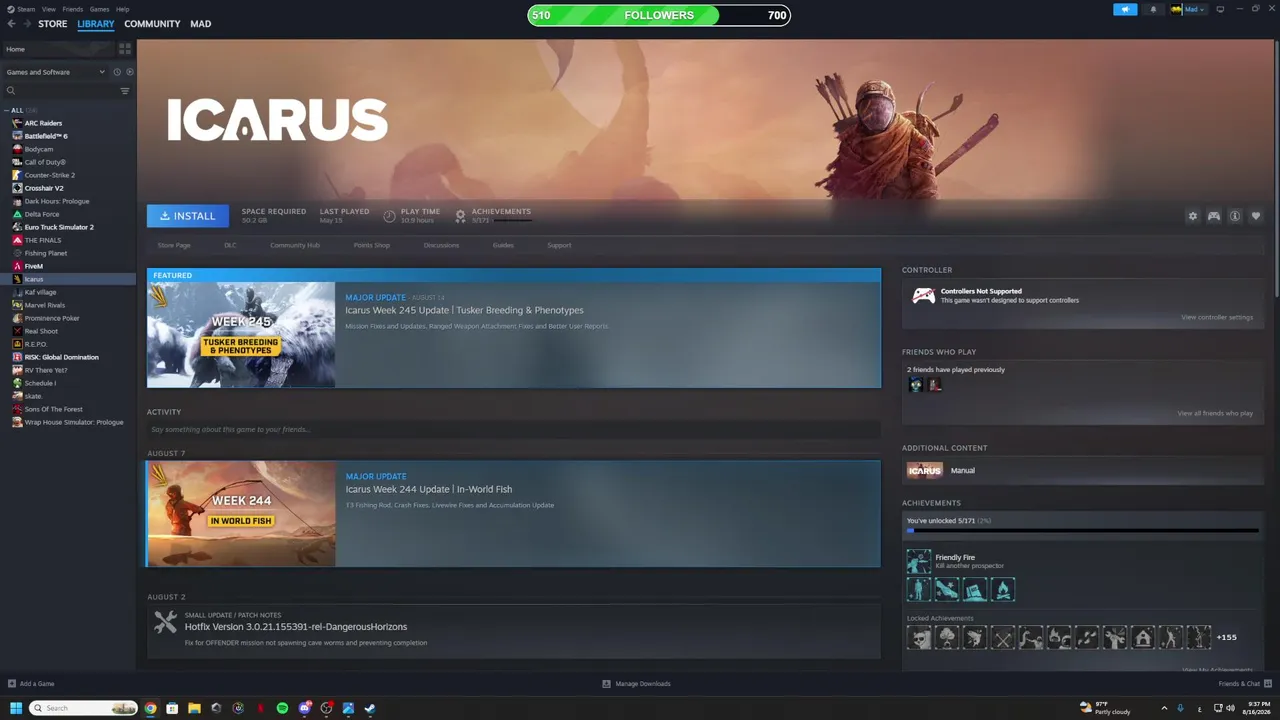Open the Week 245 update thumbnail
1280x720 pixels.
[x=241, y=334]
